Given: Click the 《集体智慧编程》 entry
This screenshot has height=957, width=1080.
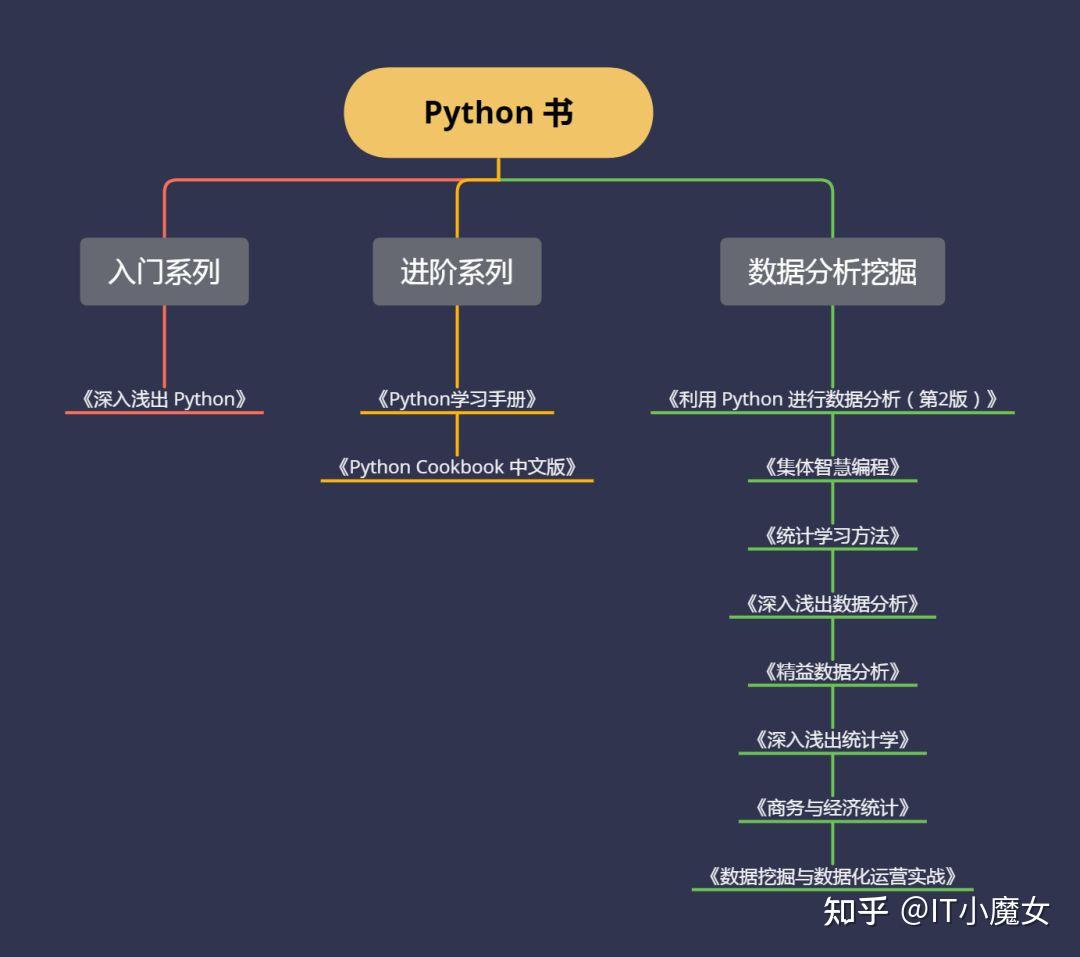Looking at the screenshot, I should (833, 465).
